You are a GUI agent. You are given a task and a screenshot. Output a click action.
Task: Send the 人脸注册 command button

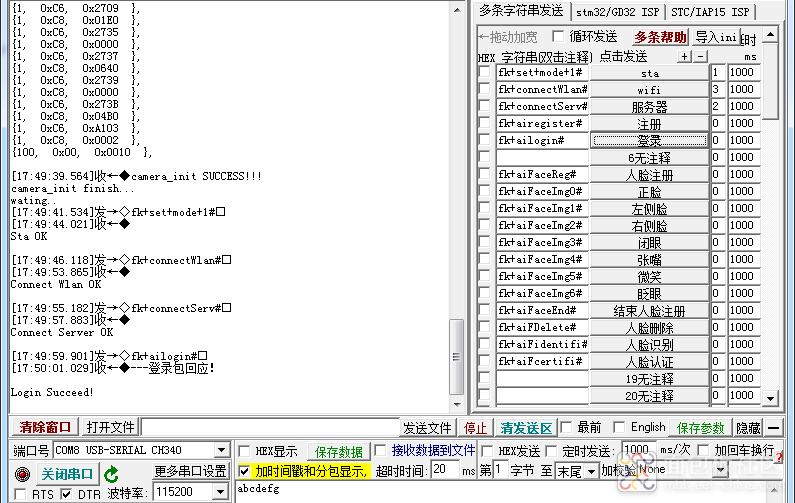(649, 174)
